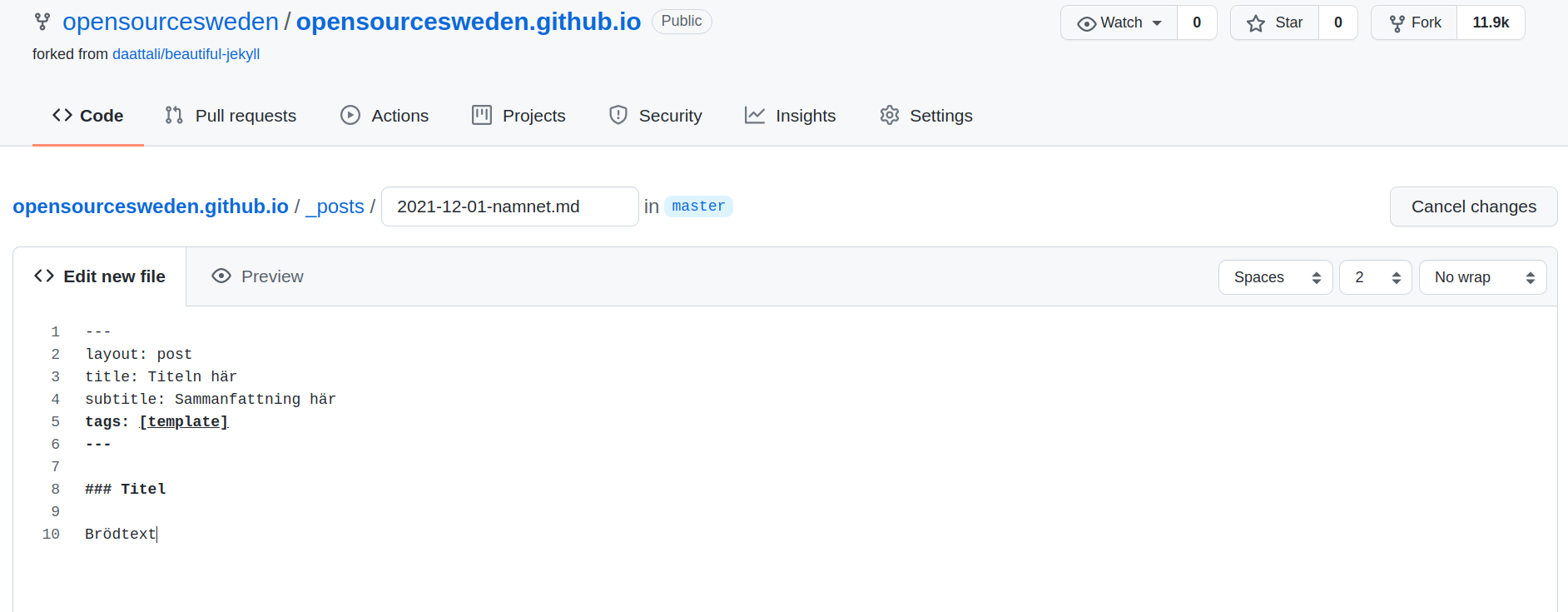
Task: Expand the No wrap dropdown
Action: [1482, 277]
